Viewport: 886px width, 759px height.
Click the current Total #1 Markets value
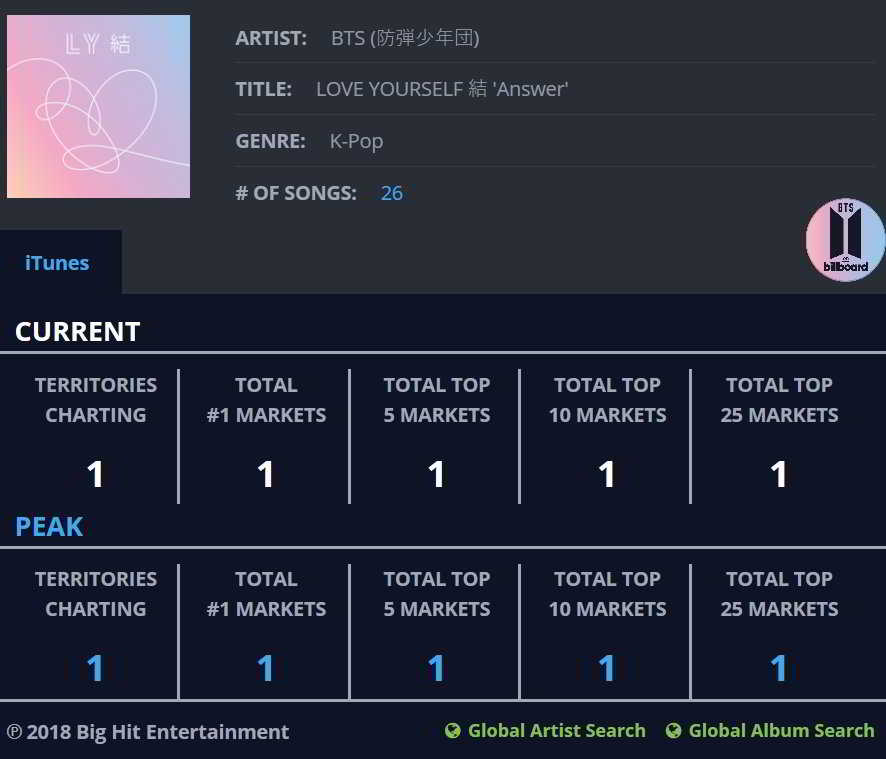266,474
